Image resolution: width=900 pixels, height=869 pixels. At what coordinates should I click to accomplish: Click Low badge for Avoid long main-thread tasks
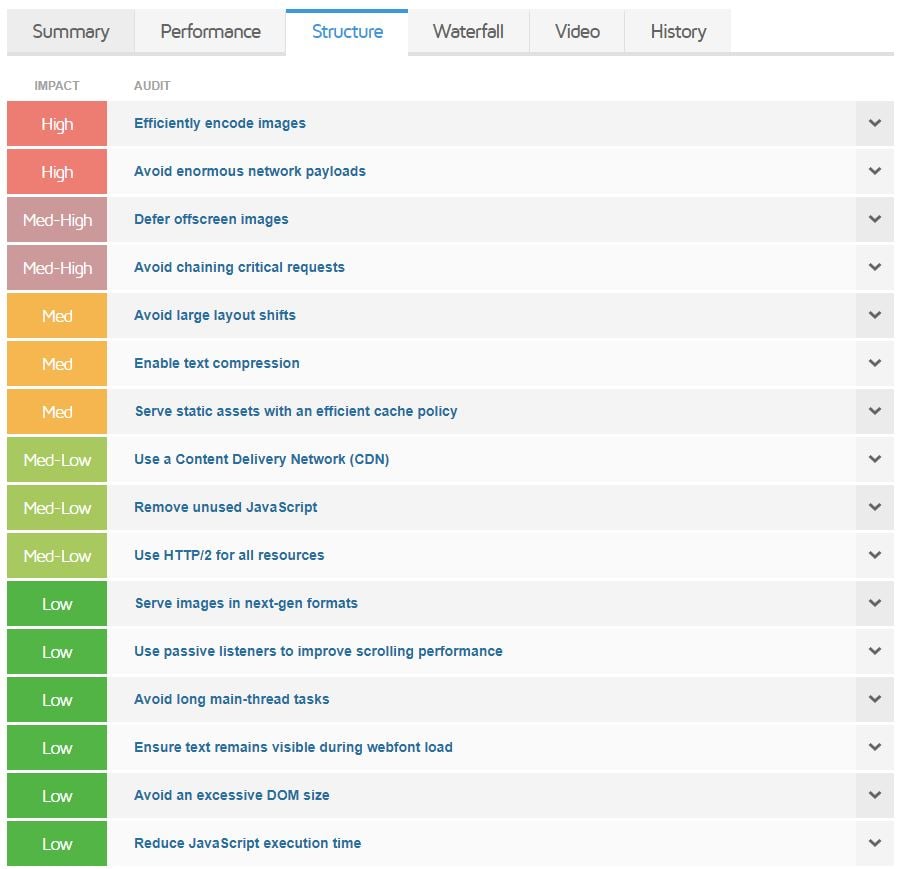point(57,700)
